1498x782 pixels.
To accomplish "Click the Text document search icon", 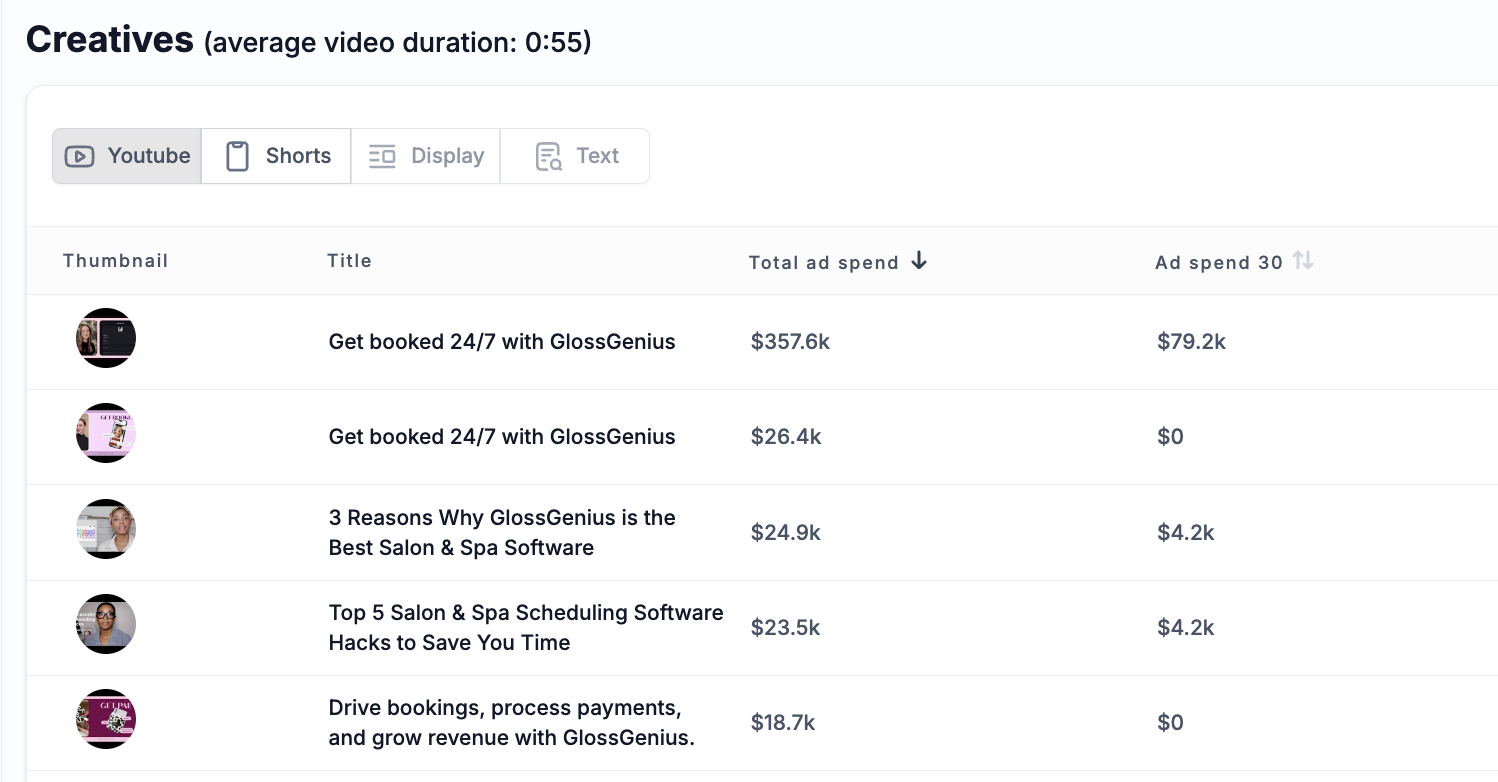I will pyautogui.click(x=549, y=157).
